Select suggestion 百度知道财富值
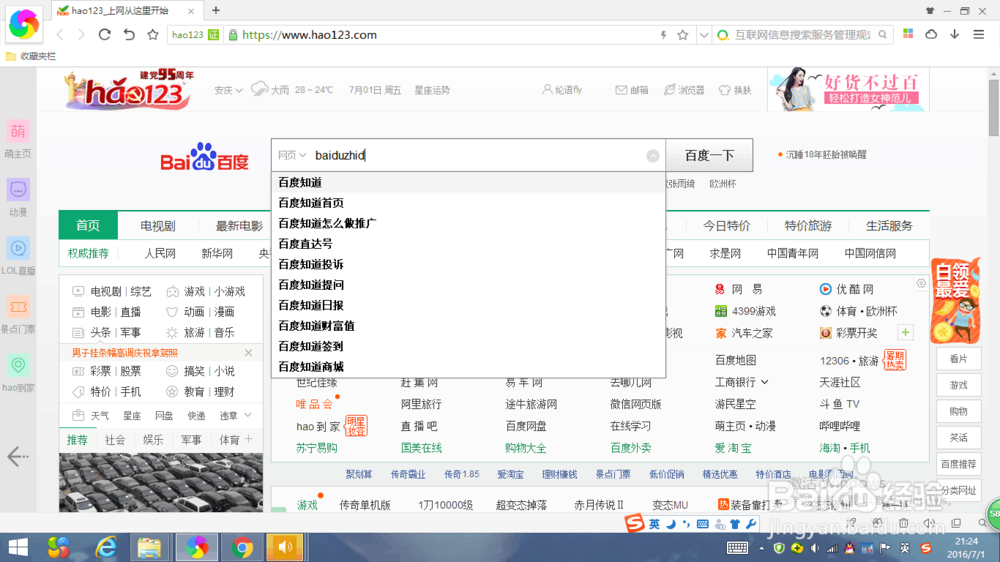The height and width of the screenshot is (562, 1000). 469,325
